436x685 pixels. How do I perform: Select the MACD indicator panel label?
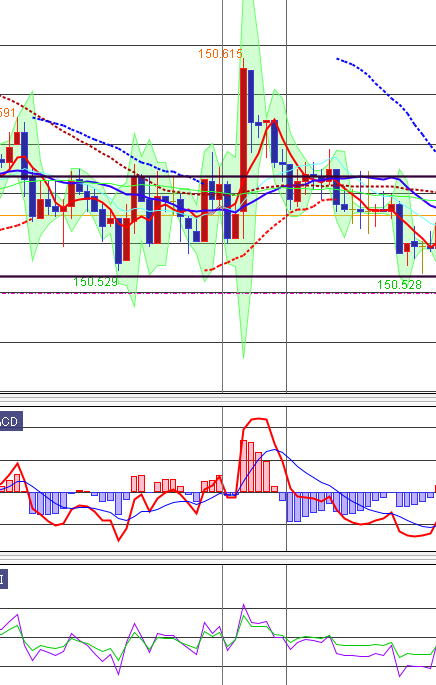[11, 422]
